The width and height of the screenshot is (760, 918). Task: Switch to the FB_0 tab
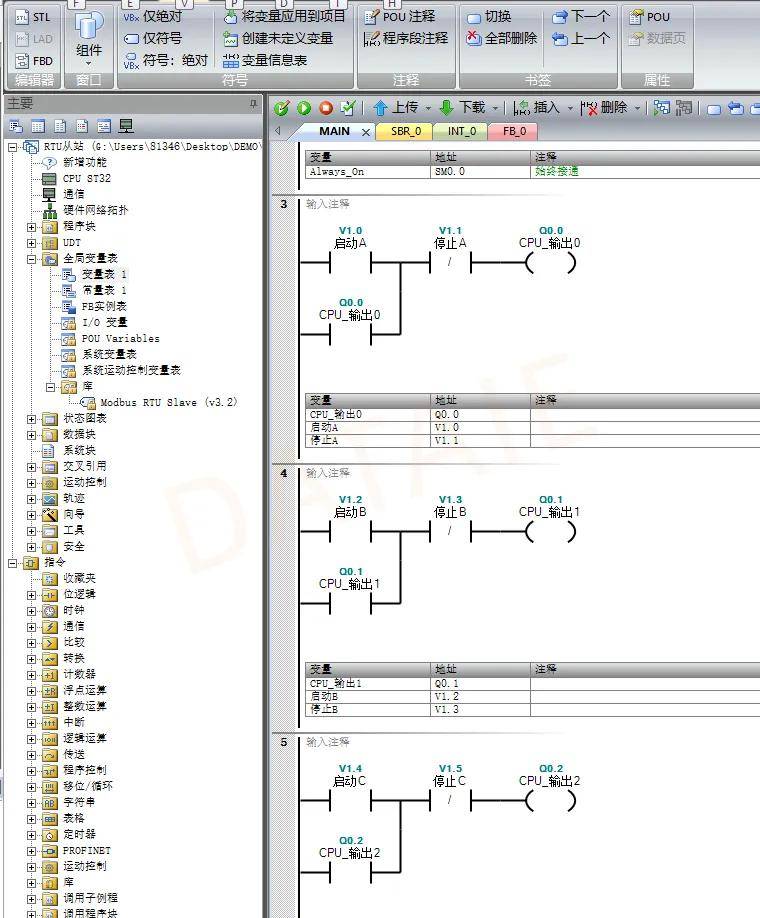coord(514,132)
